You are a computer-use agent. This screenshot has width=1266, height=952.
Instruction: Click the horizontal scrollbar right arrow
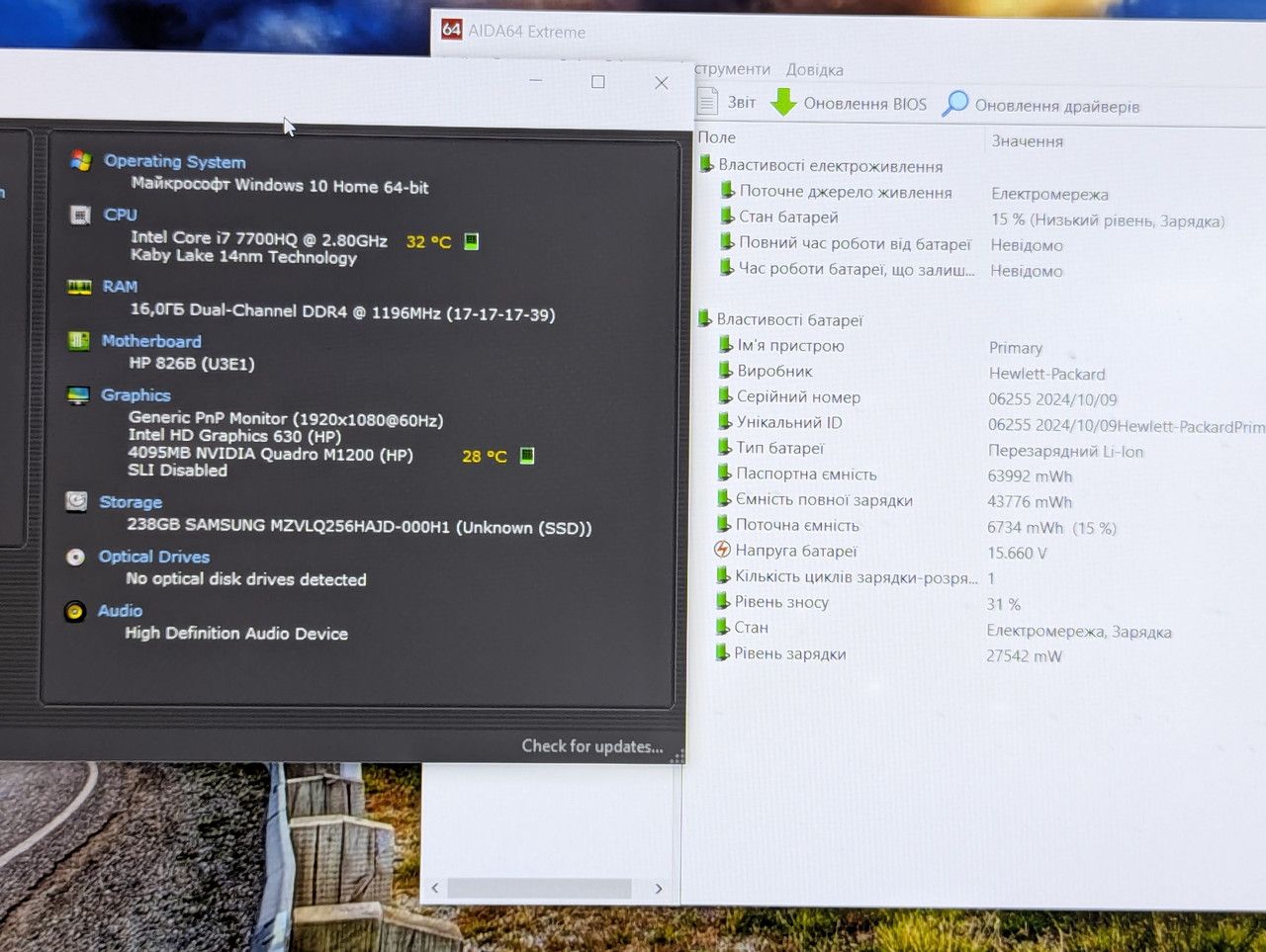659,889
